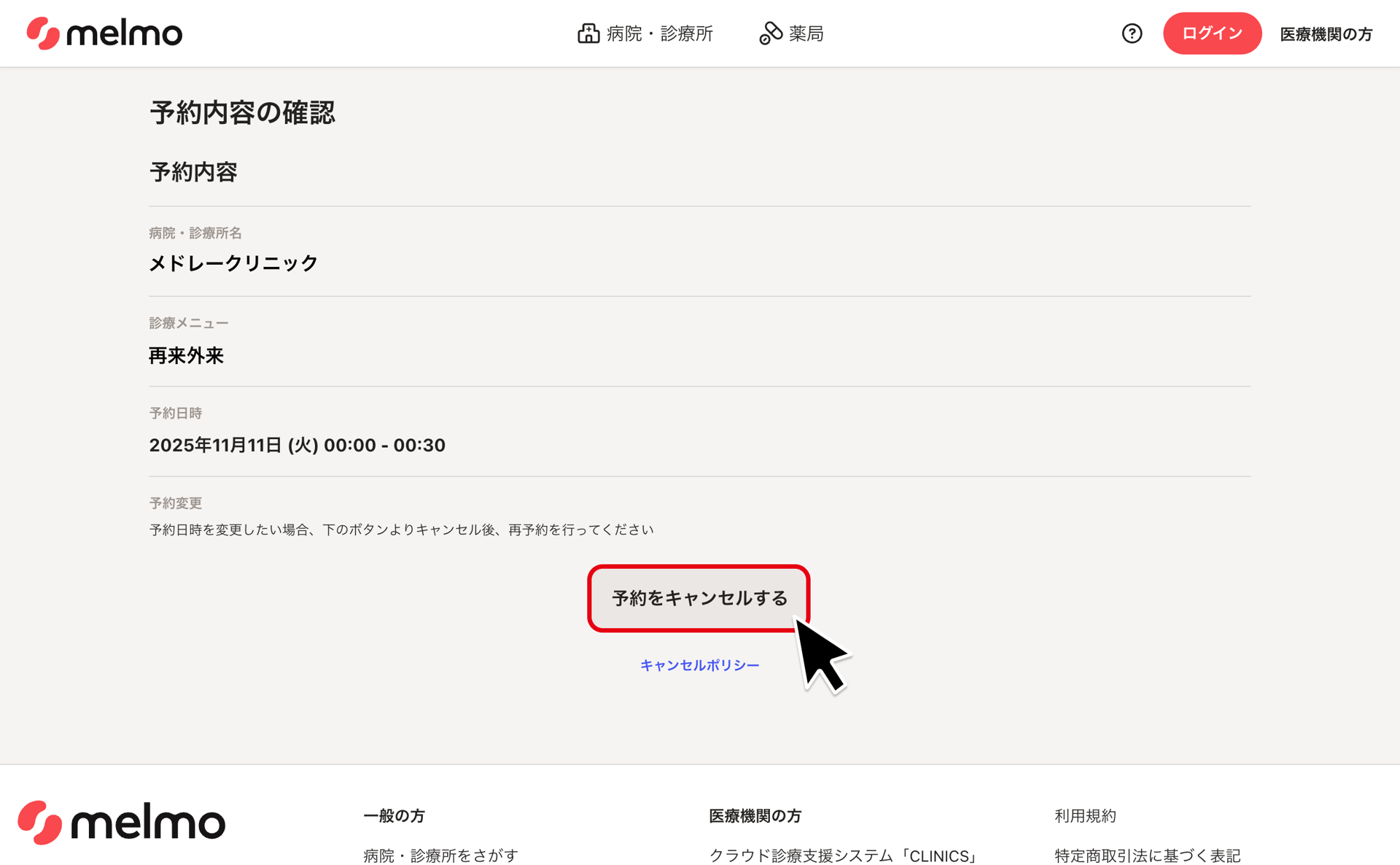The height and width of the screenshot is (865, 1400).
Task: Open 病院・診療所 navigation item
Action: point(659,34)
